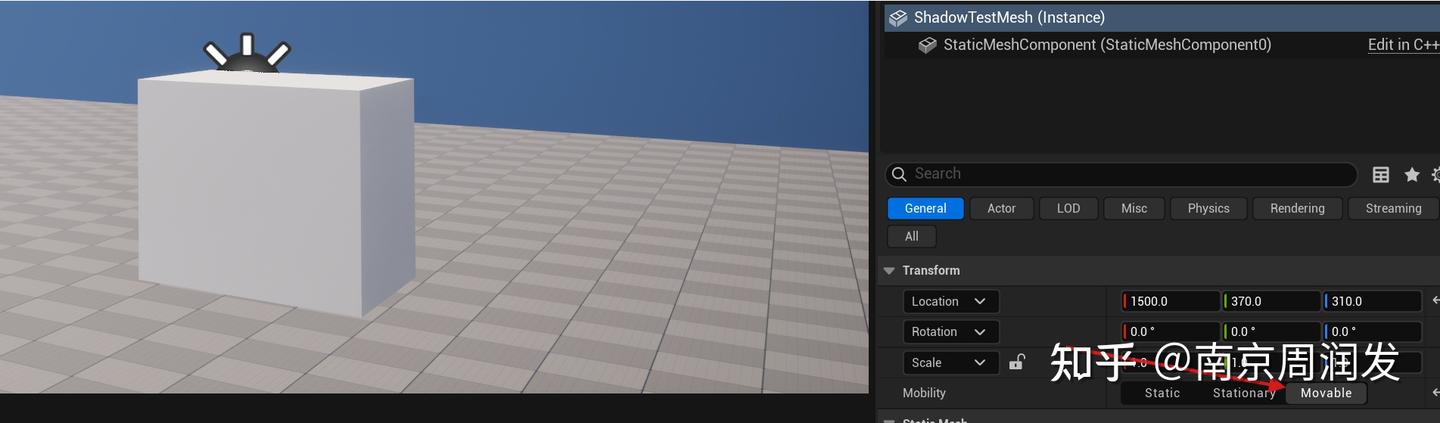Viewport: 1440px width, 423px height.
Task: Click the ShadowTestMesh actor icon
Action: (x=898, y=18)
